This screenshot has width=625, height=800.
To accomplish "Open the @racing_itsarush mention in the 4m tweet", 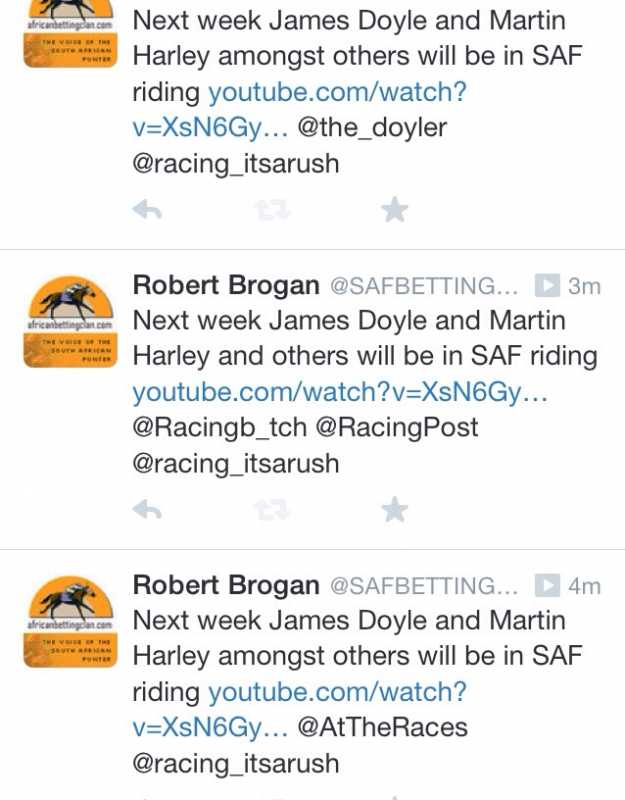I will [236, 764].
